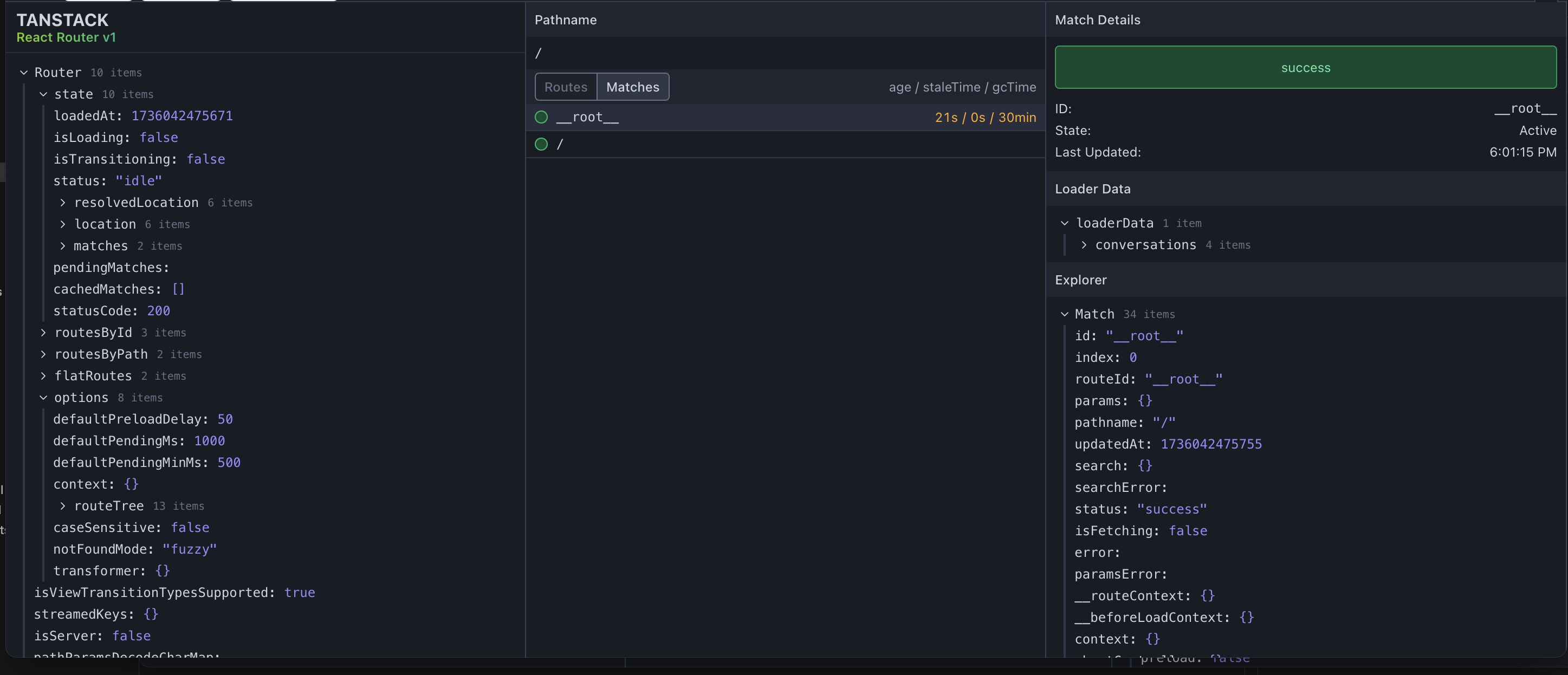Click the params: {} row
This screenshot has width=1568, height=675.
[1113, 401]
